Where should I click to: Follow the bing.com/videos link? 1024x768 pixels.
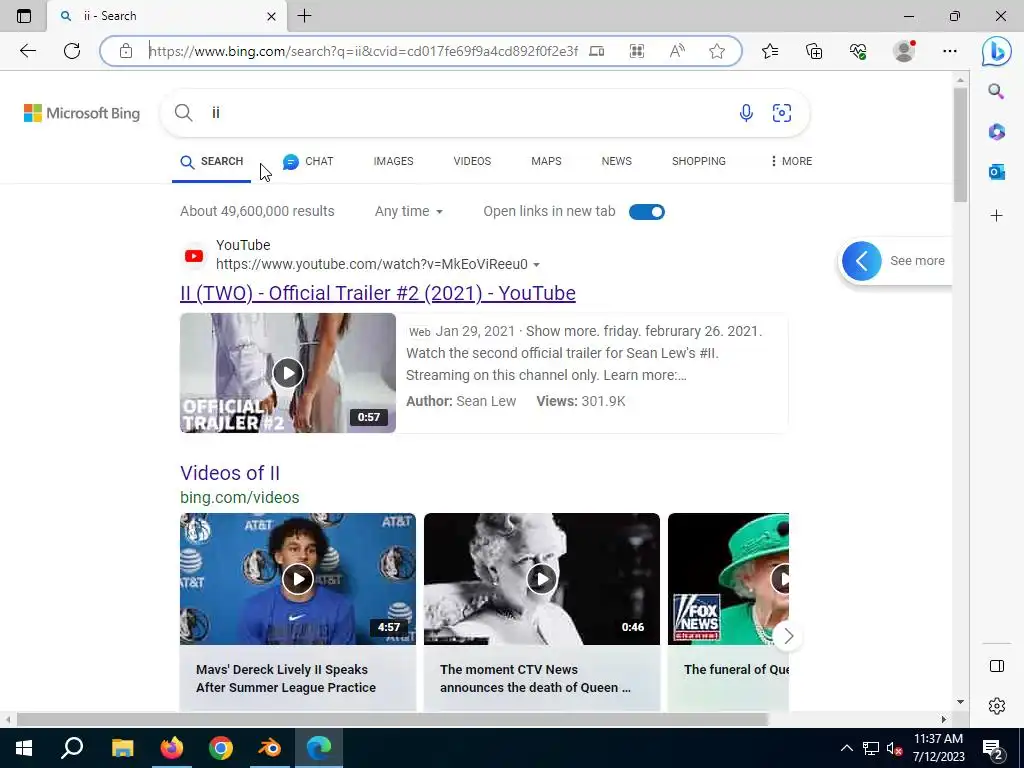(x=240, y=498)
